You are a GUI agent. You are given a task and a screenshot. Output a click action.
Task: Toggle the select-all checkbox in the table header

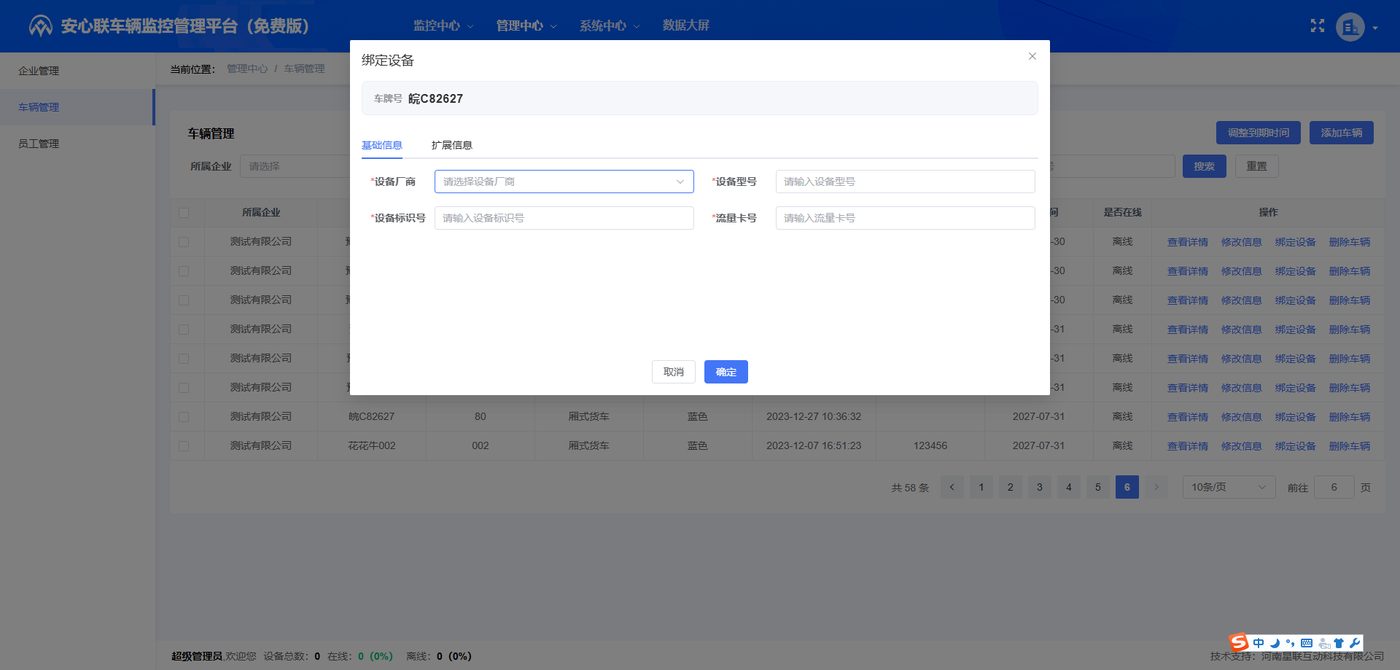point(183,212)
